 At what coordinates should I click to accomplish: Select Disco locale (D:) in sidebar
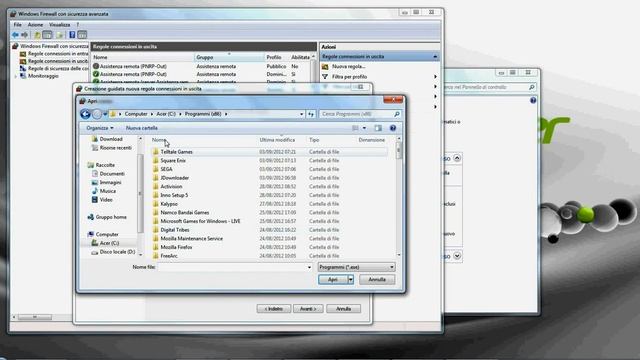tap(113, 252)
